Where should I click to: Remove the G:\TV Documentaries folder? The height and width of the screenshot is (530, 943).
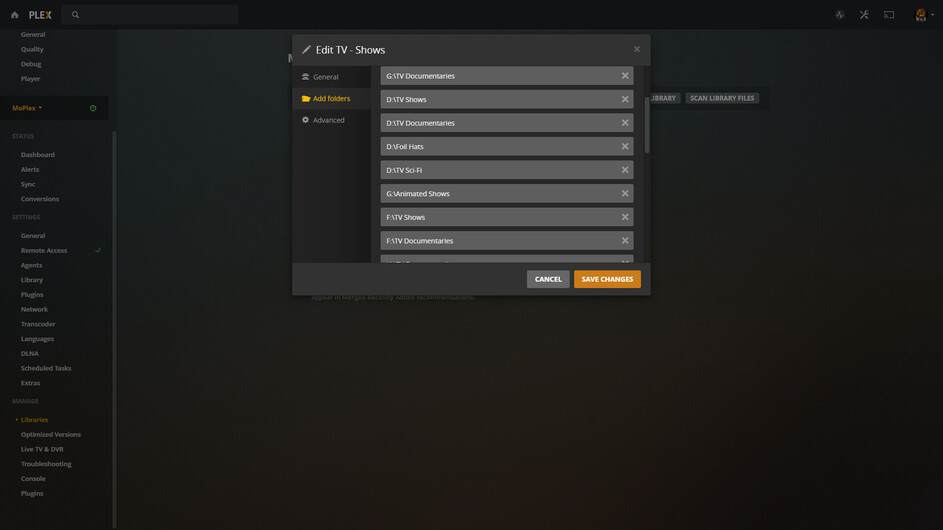[x=625, y=76]
